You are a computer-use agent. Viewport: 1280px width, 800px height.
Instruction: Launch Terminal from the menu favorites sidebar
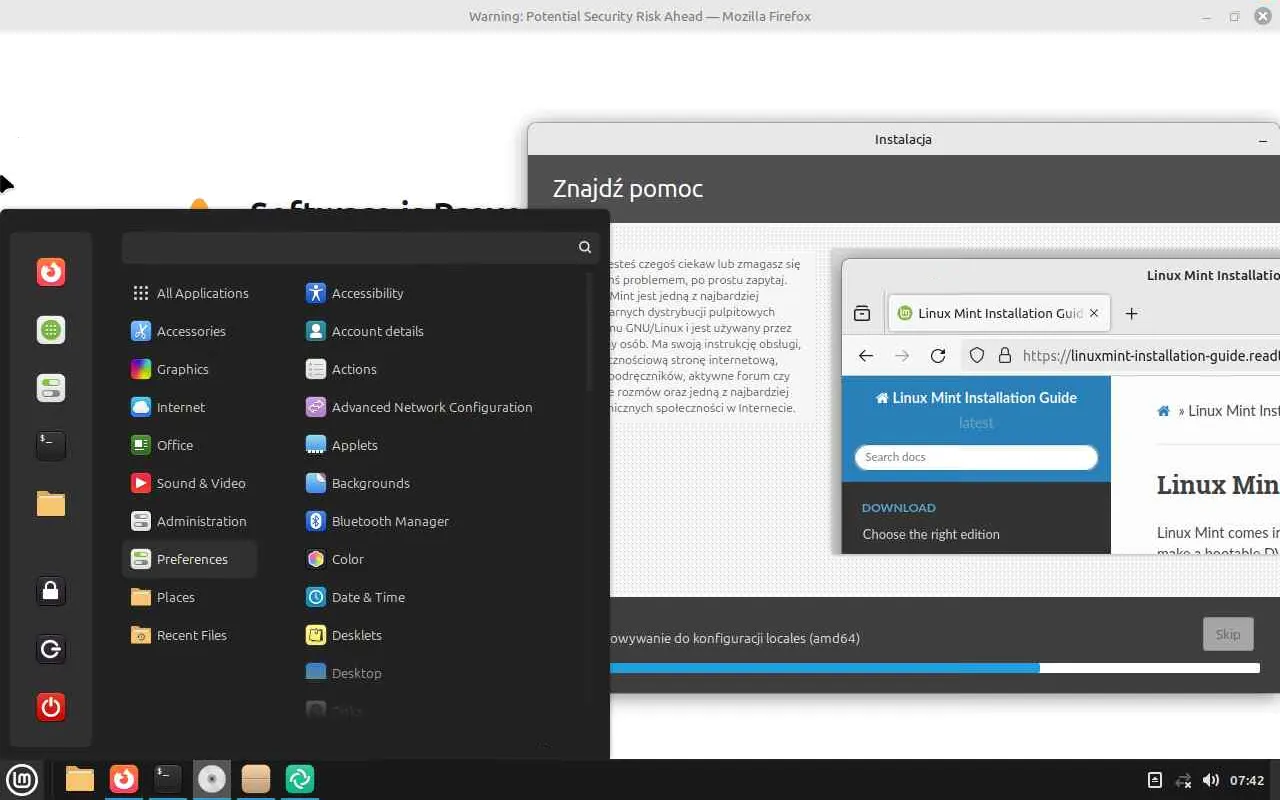tap(51, 445)
